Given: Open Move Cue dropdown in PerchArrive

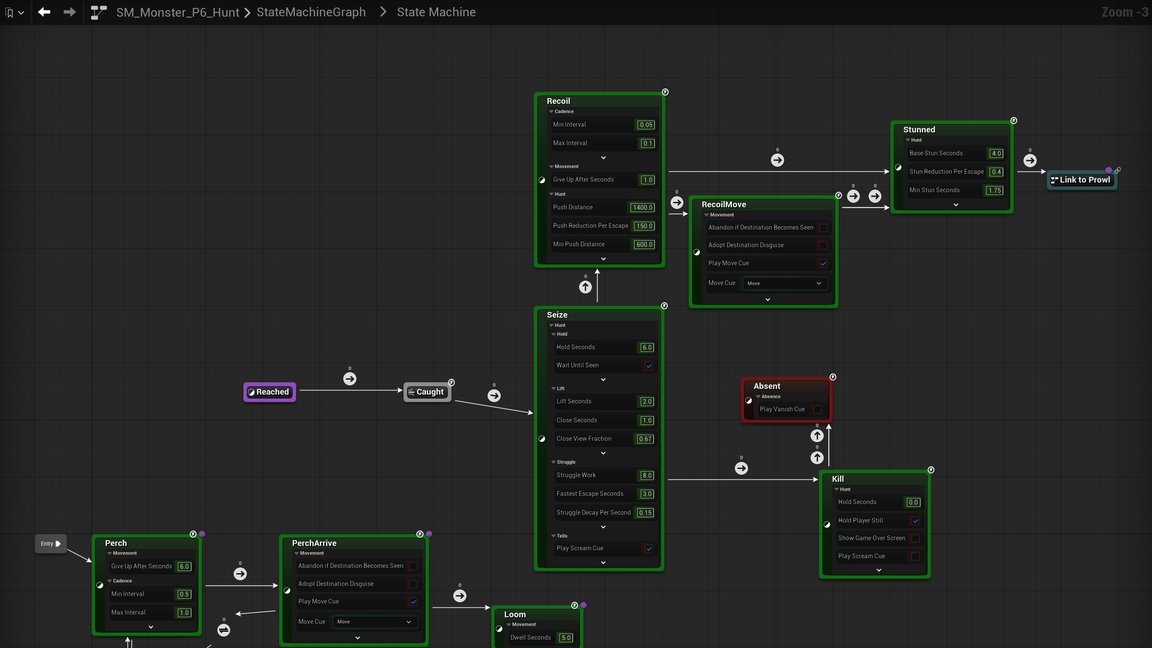Looking at the screenshot, I should 374,622.
